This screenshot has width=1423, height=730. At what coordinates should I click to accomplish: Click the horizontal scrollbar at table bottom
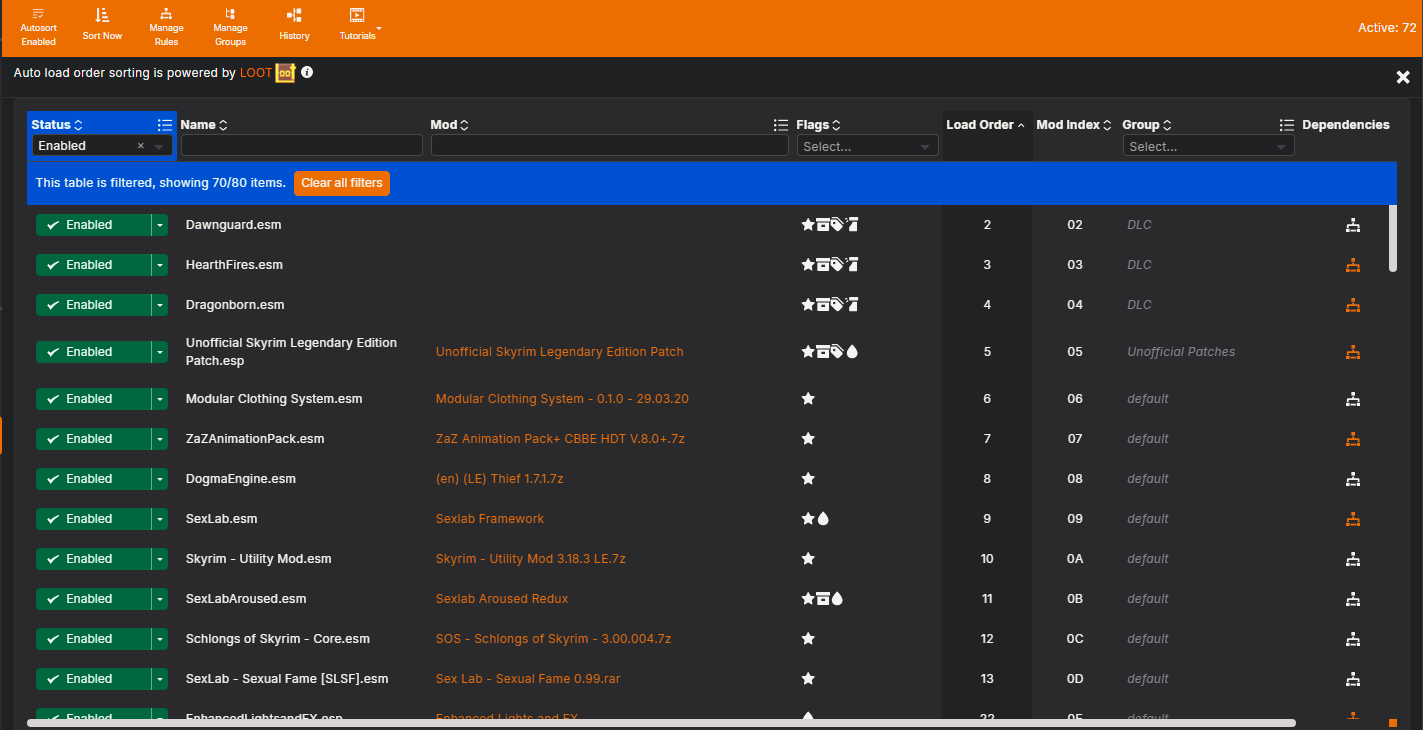(x=661, y=722)
